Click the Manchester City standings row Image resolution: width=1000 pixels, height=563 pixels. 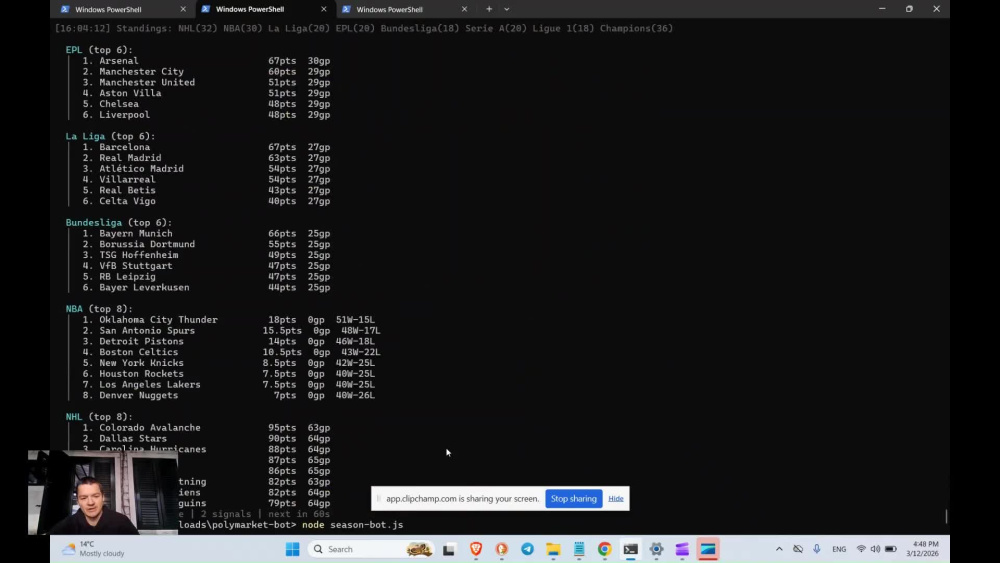(x=206, y=71)
